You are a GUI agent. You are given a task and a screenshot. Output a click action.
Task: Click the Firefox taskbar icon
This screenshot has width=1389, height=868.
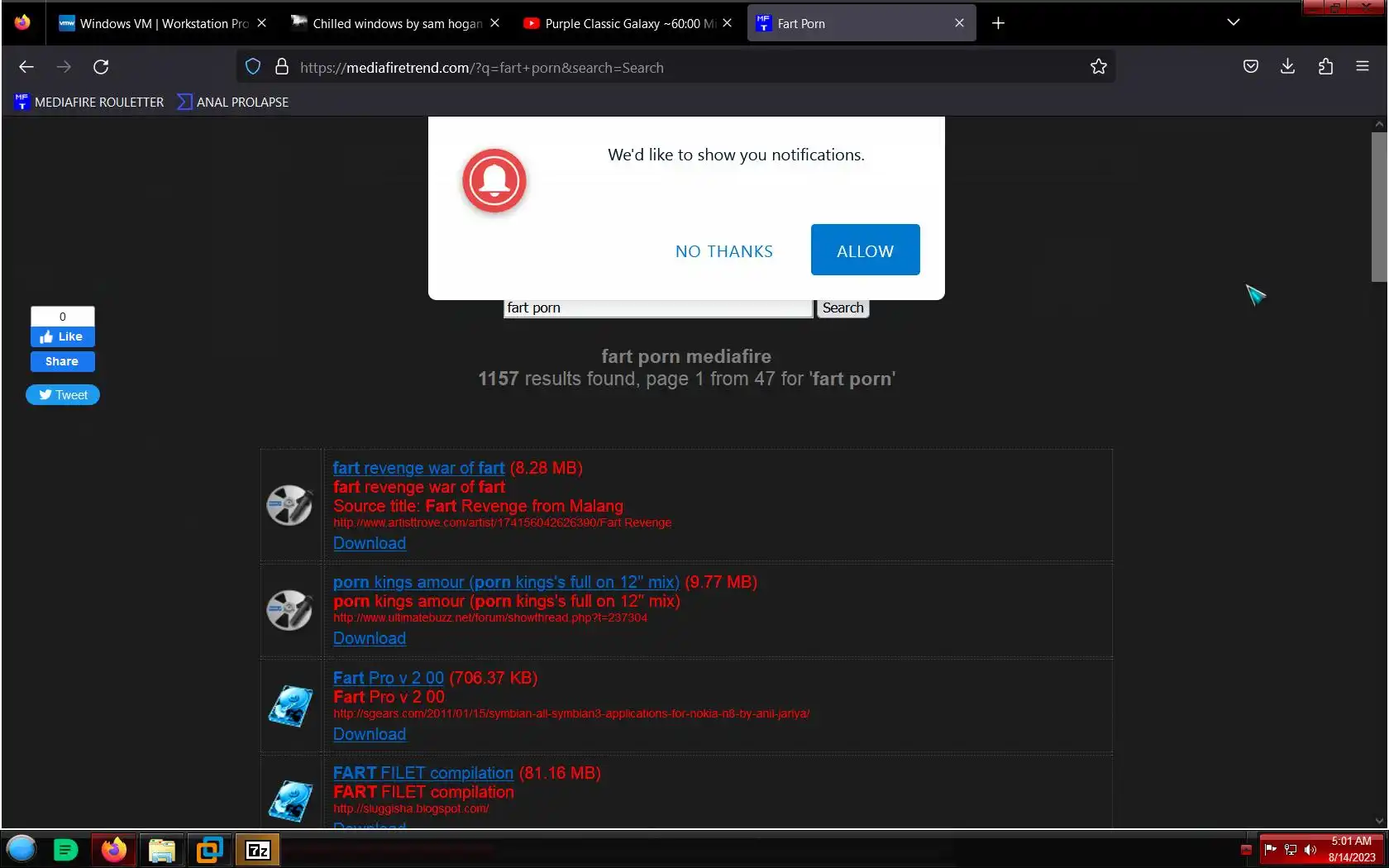click(114, 850)
